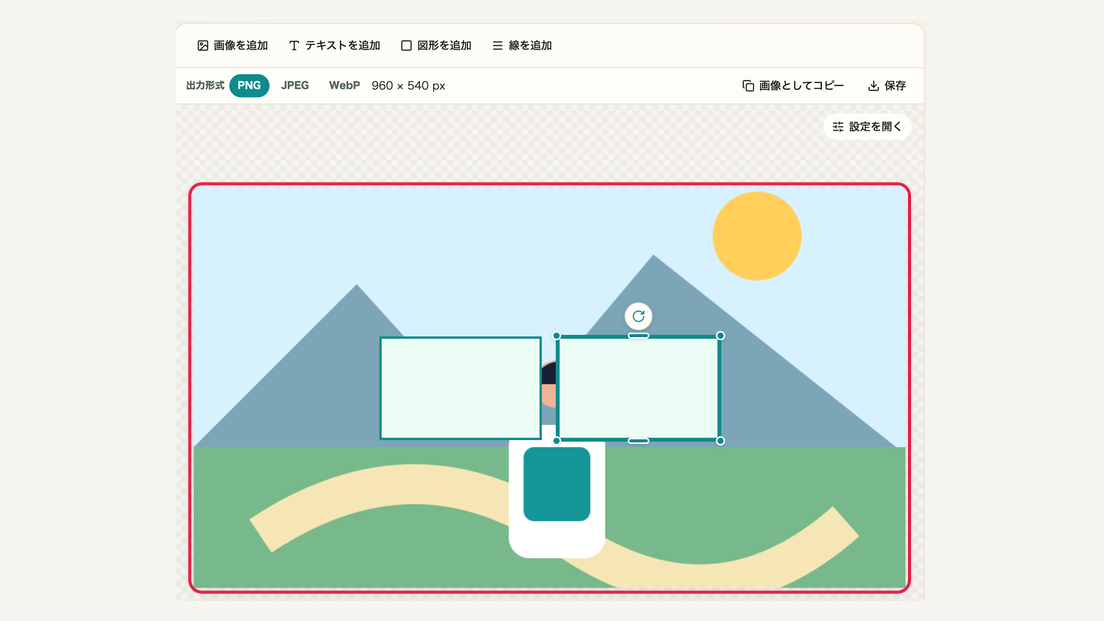Add a shape with 図形を追加
This screenshot has height=621, width=1104.
[437, 46]
